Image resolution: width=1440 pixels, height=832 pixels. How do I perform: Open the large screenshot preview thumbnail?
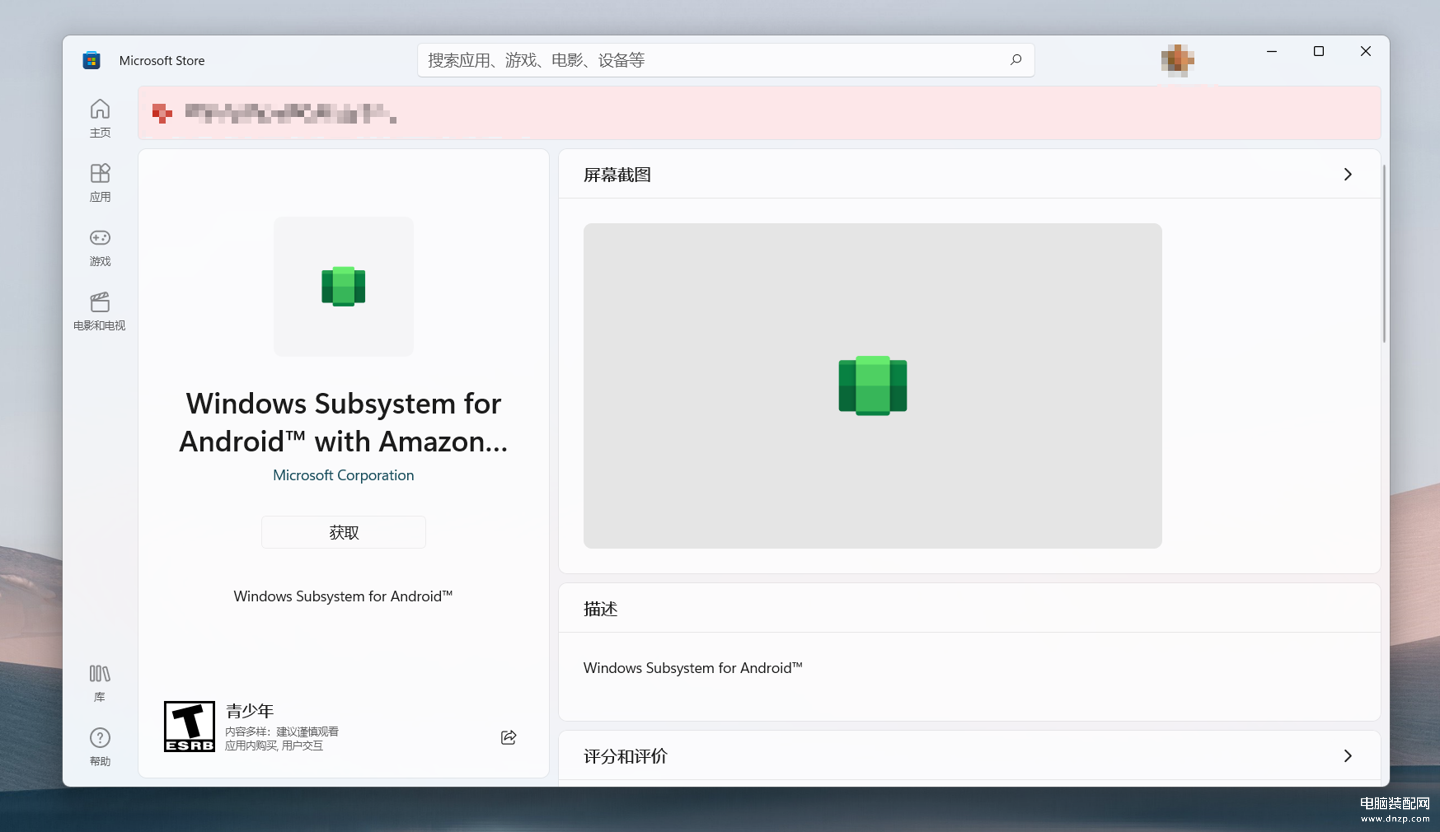click(873, 385)
